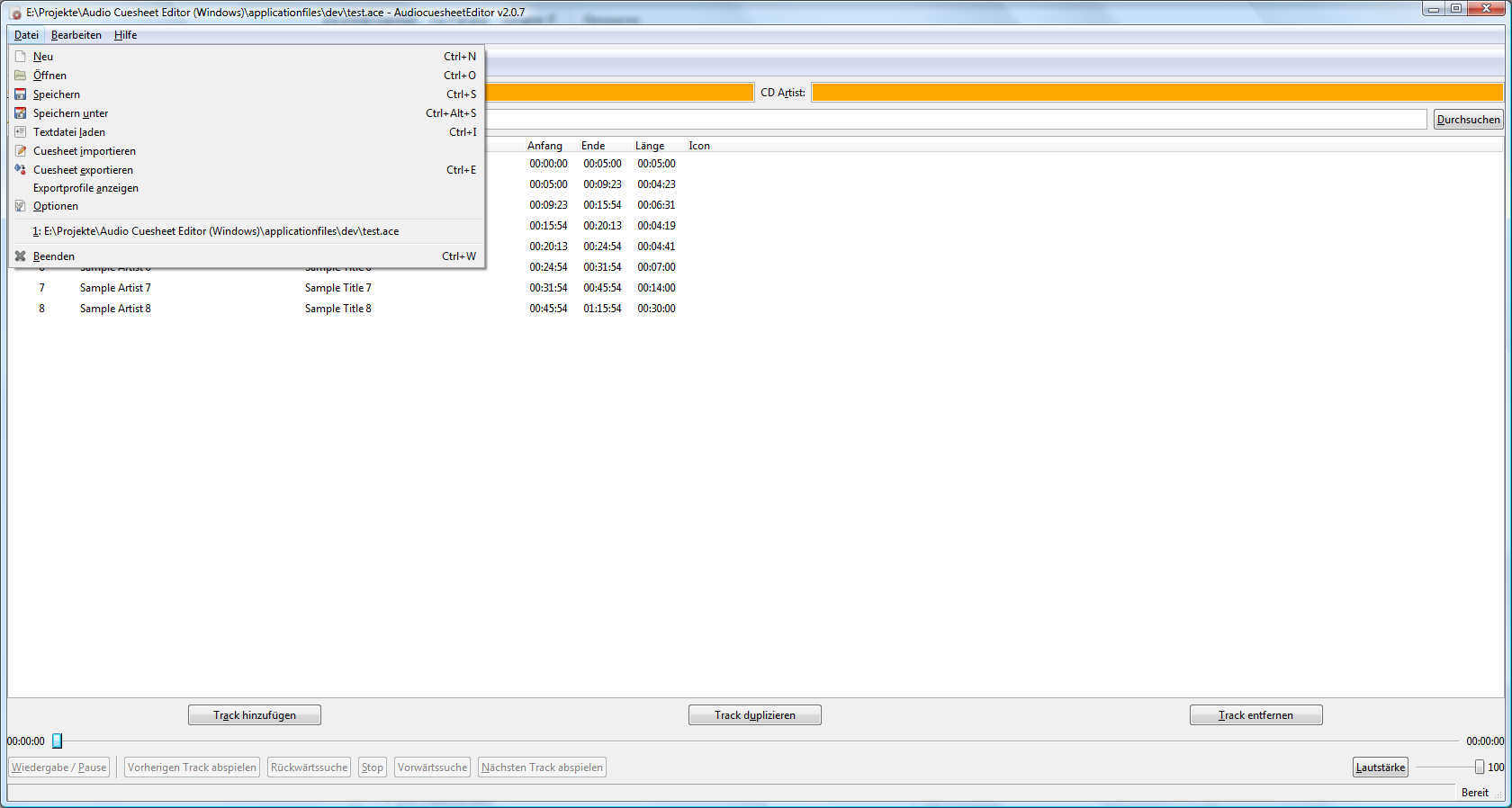The width and height of the screenshot is (1512, 808).
Task: Click the Lautstärke button
Action: (1381, 768)
